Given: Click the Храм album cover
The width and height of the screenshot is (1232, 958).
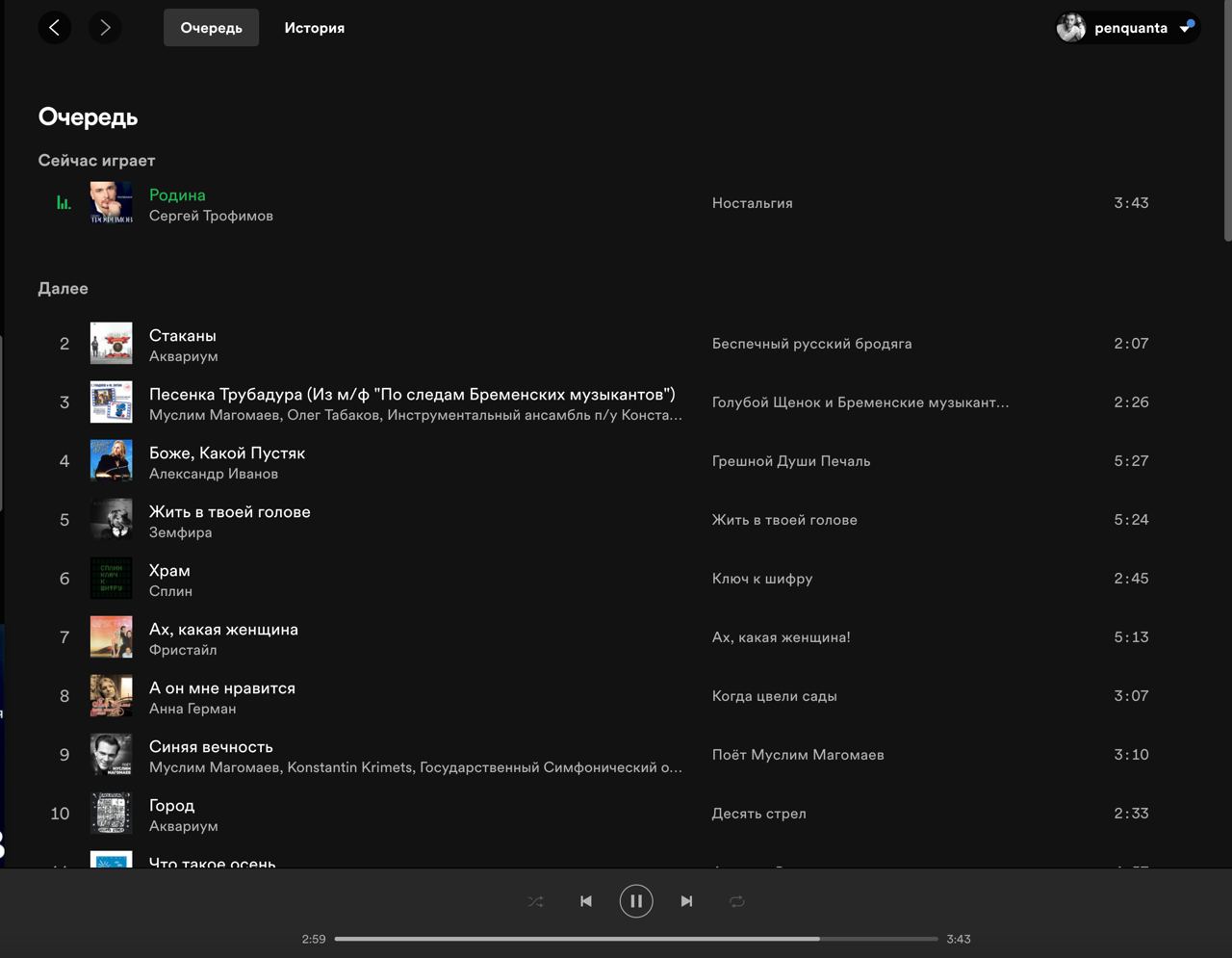Looking at the screenshot, I should 112,579.
